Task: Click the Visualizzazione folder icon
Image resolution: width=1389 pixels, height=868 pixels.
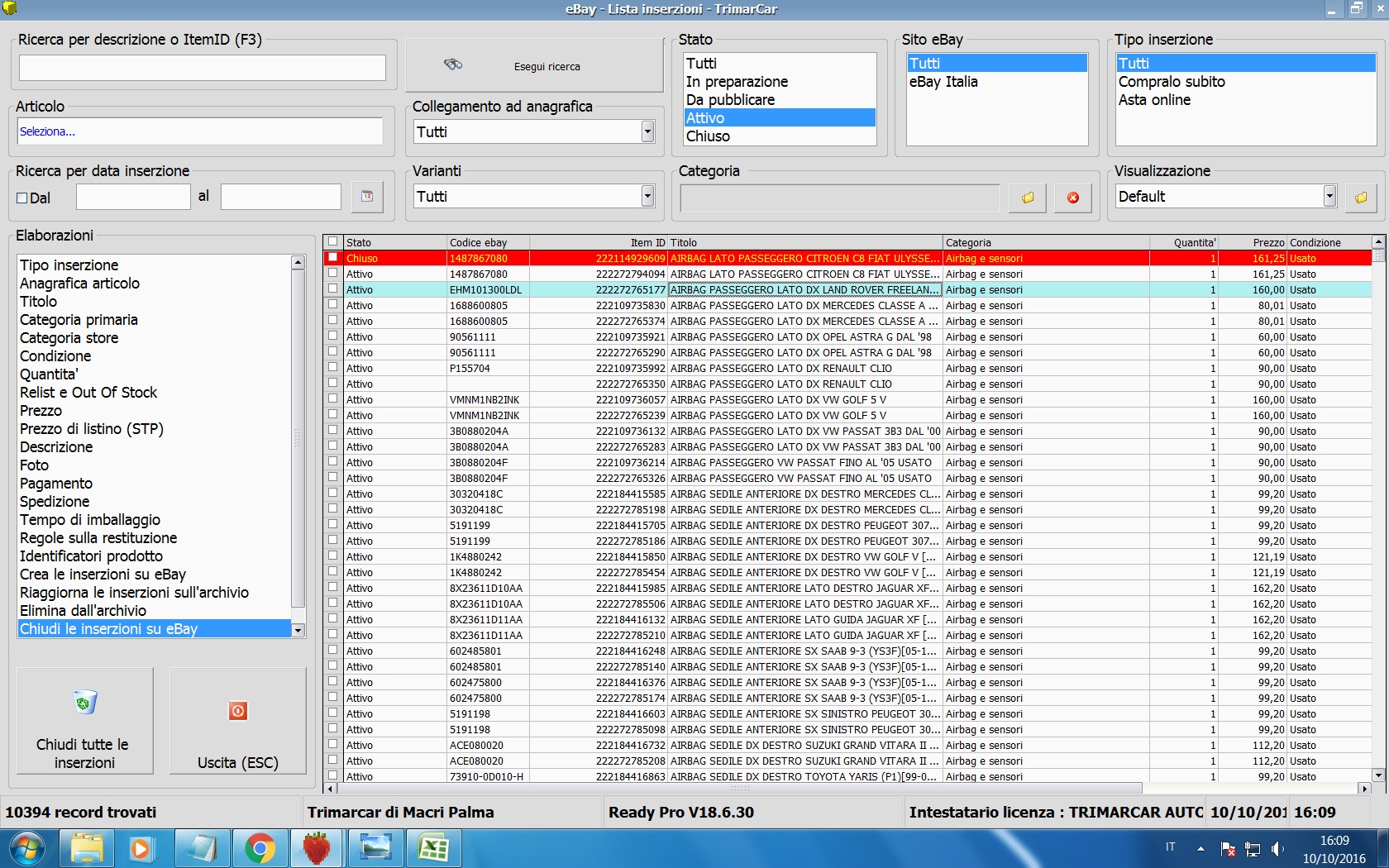Action: tap(1361, 198)
